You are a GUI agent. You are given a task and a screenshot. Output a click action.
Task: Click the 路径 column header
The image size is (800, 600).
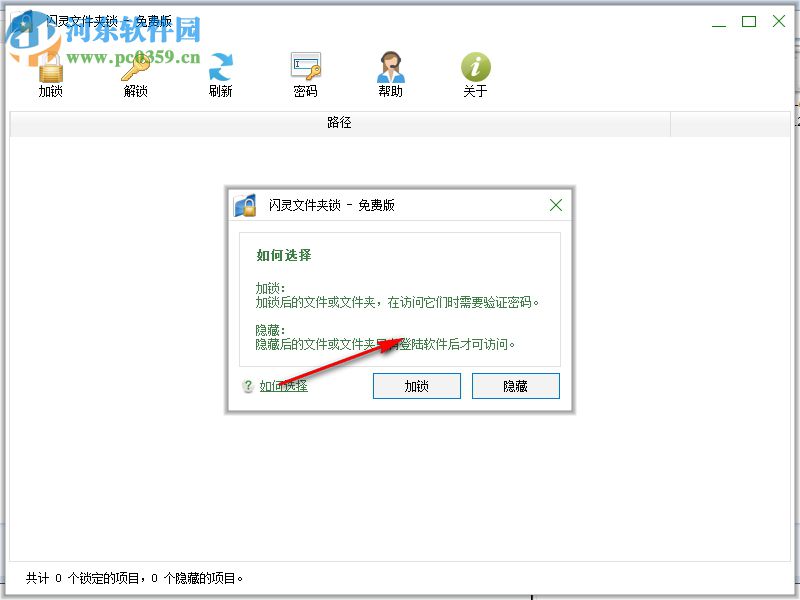coord(340,123)
